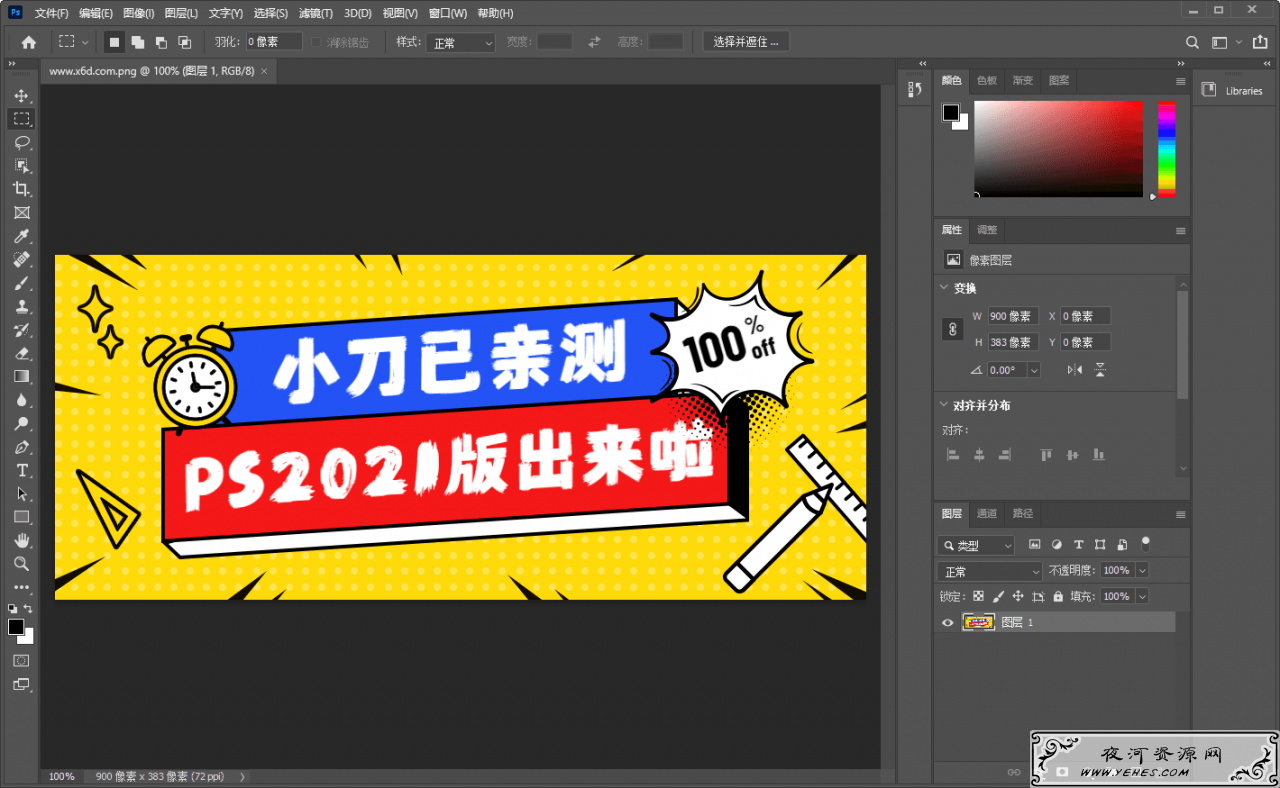
Task: Select the Move tool
Action: click(21, 96)
